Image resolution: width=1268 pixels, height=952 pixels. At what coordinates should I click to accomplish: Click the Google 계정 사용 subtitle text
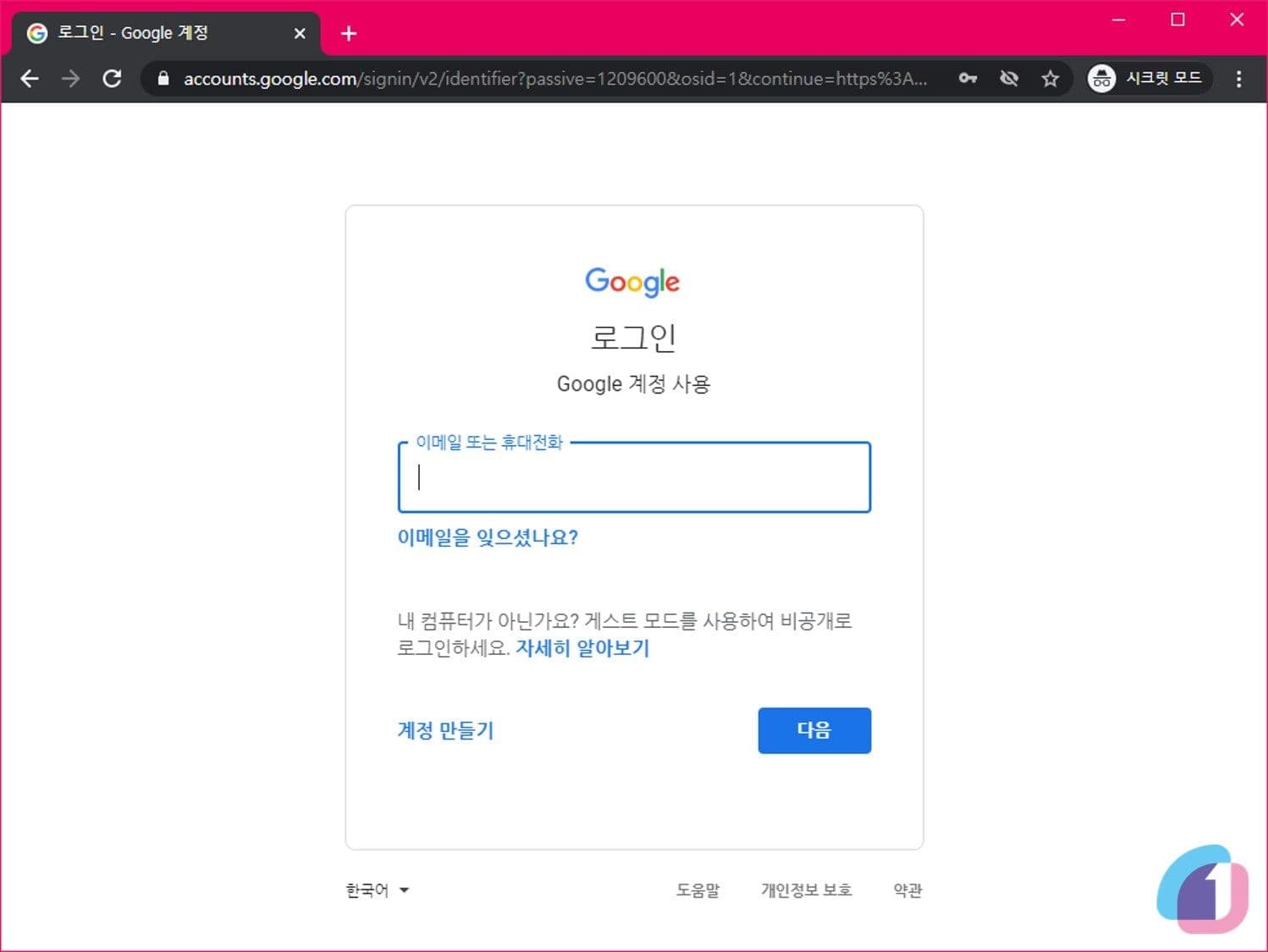633,384
